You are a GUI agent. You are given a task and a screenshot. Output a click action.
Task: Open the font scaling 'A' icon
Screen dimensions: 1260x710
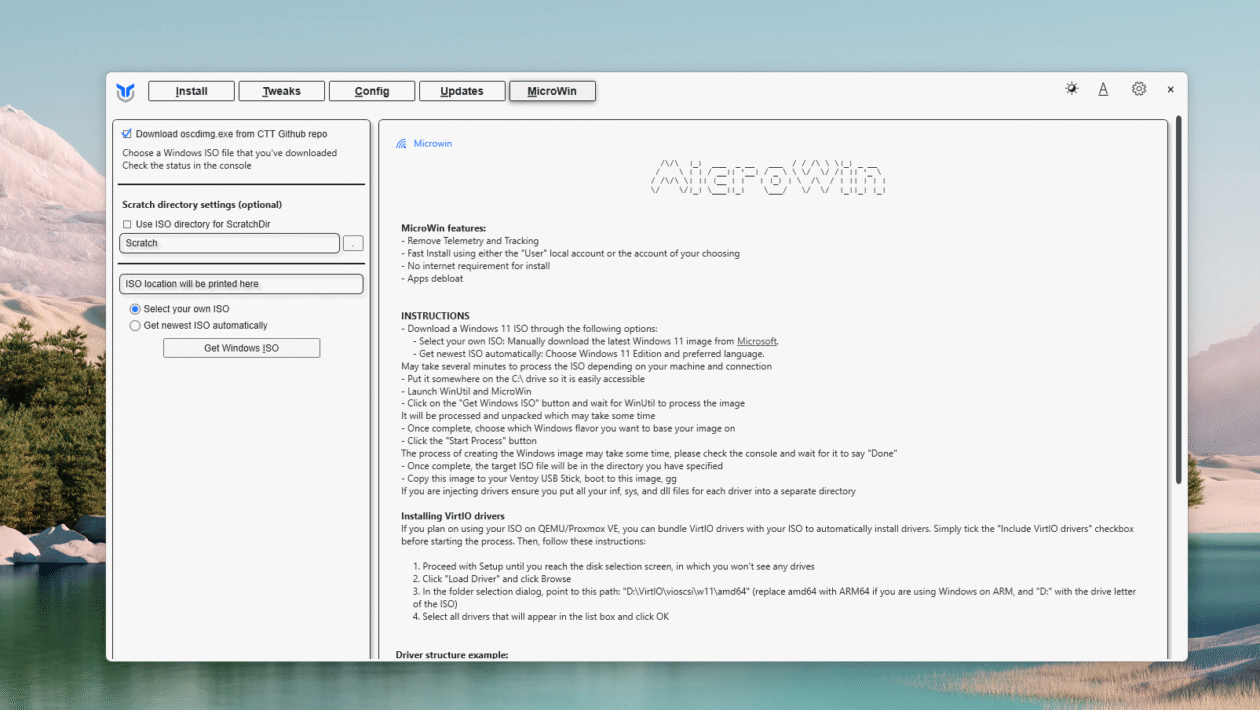(1103, 89)
